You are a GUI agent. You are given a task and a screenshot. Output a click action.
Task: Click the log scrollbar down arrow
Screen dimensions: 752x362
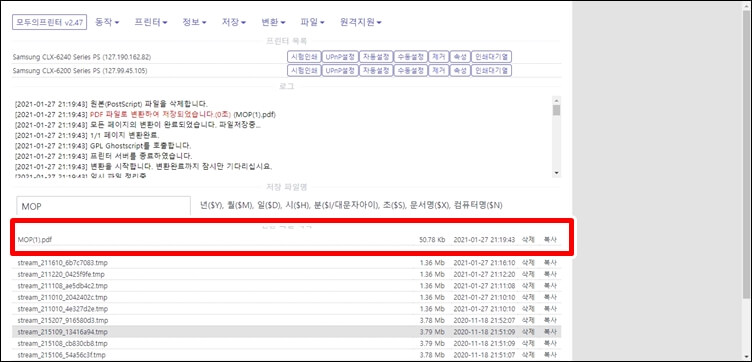point(556,173)
